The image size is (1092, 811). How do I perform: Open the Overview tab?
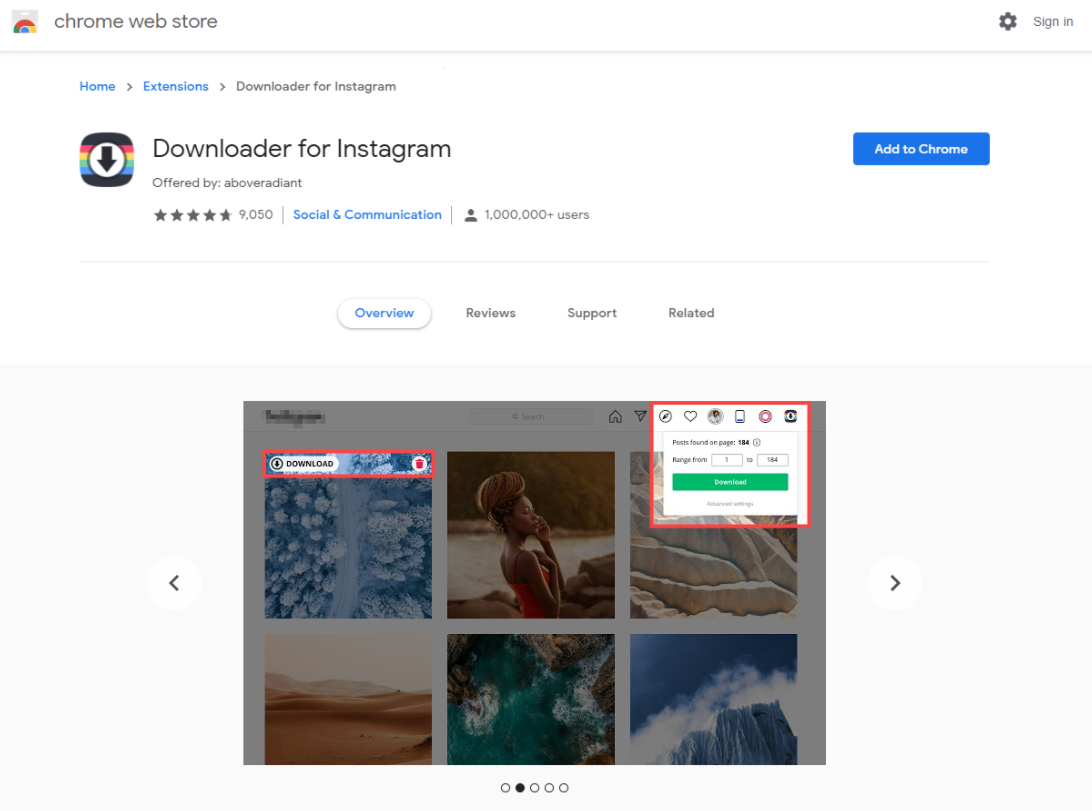(384, 313)
